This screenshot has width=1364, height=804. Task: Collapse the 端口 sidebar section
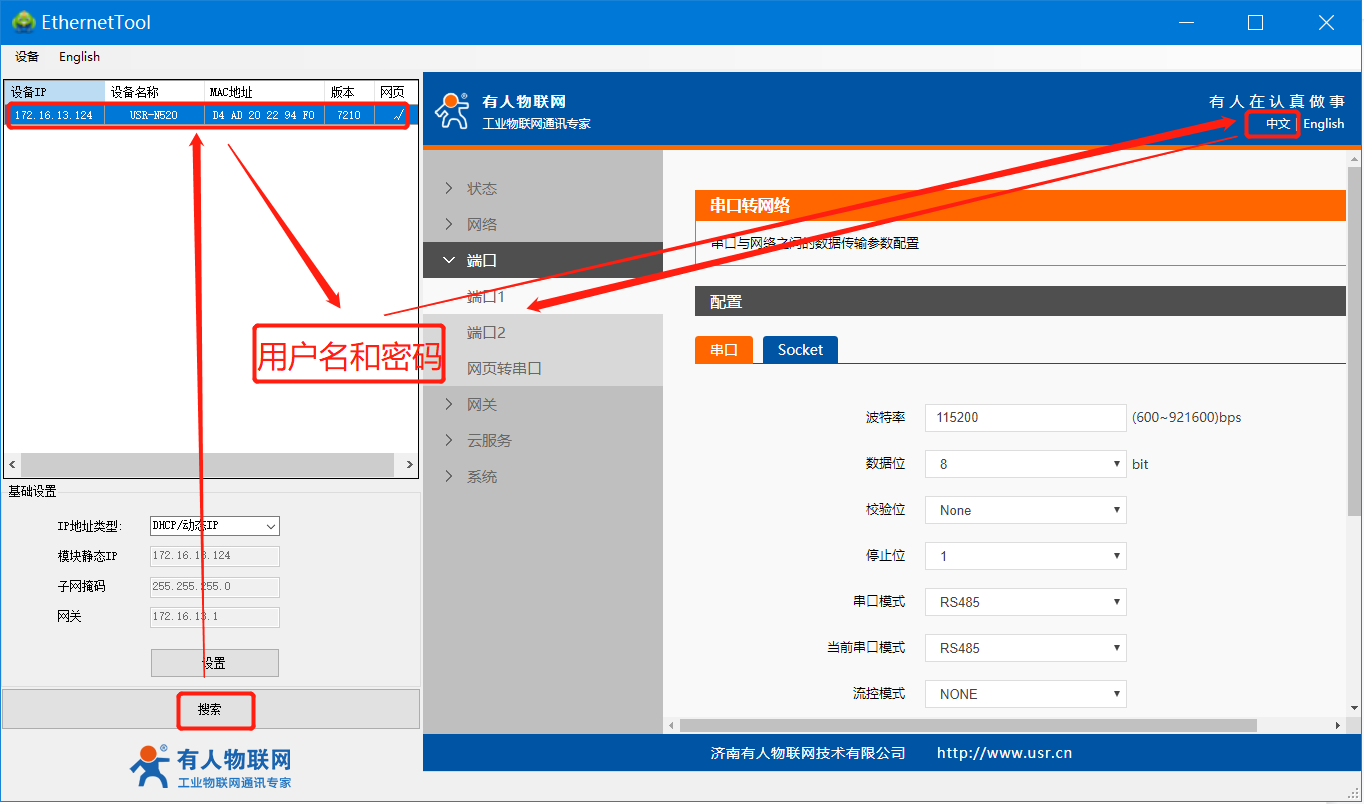click(481, 261)
